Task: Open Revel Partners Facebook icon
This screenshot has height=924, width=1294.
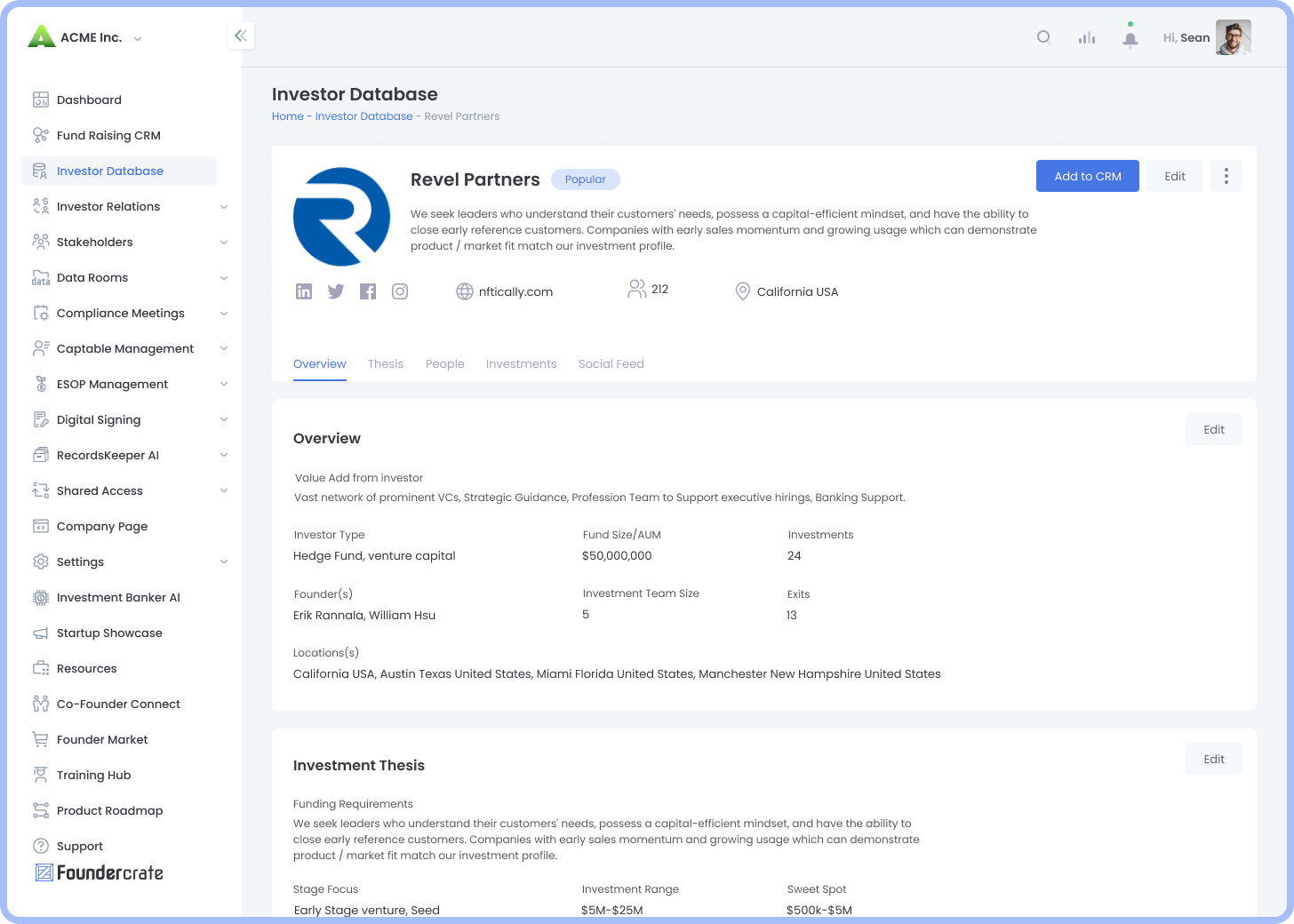Action: (x=368, y=291)
